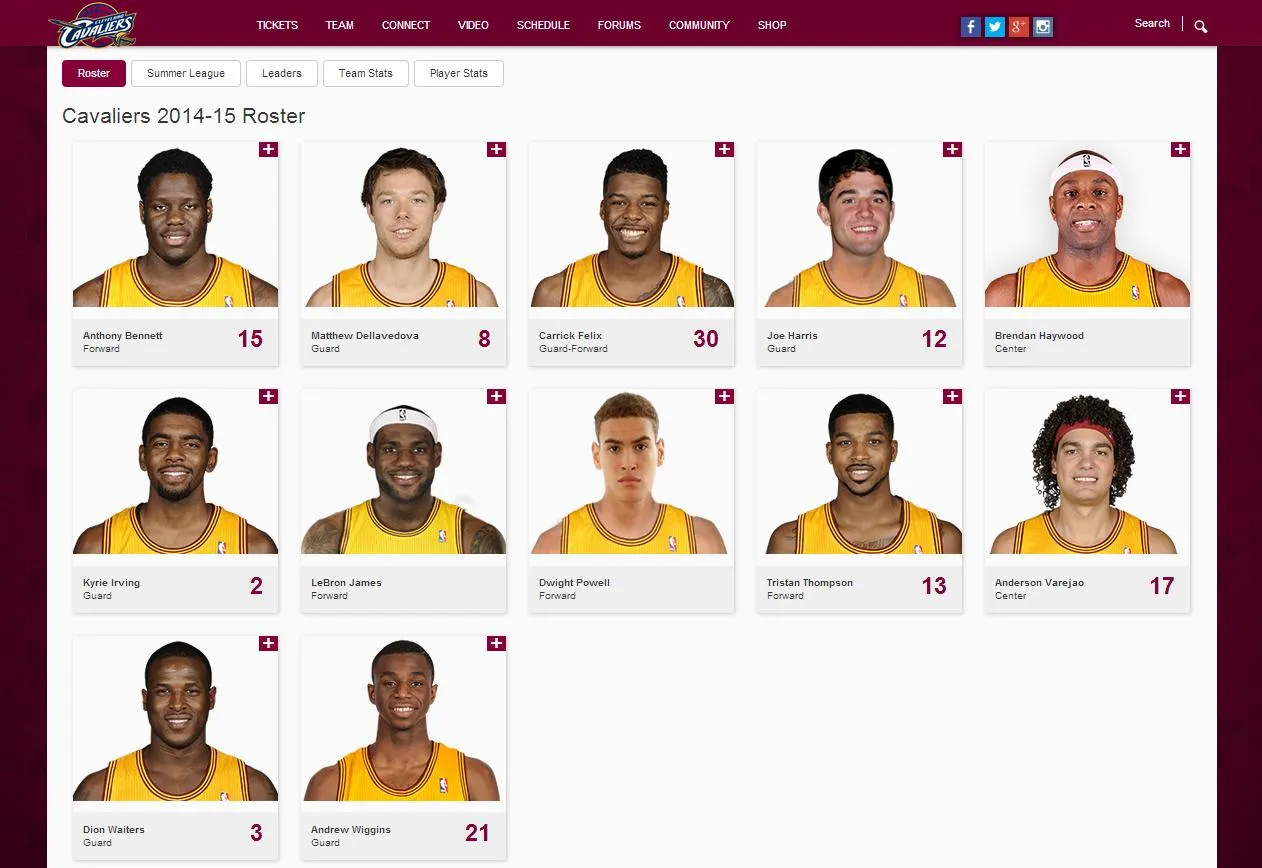Open the Google Plus social icon

[1019, 27]
